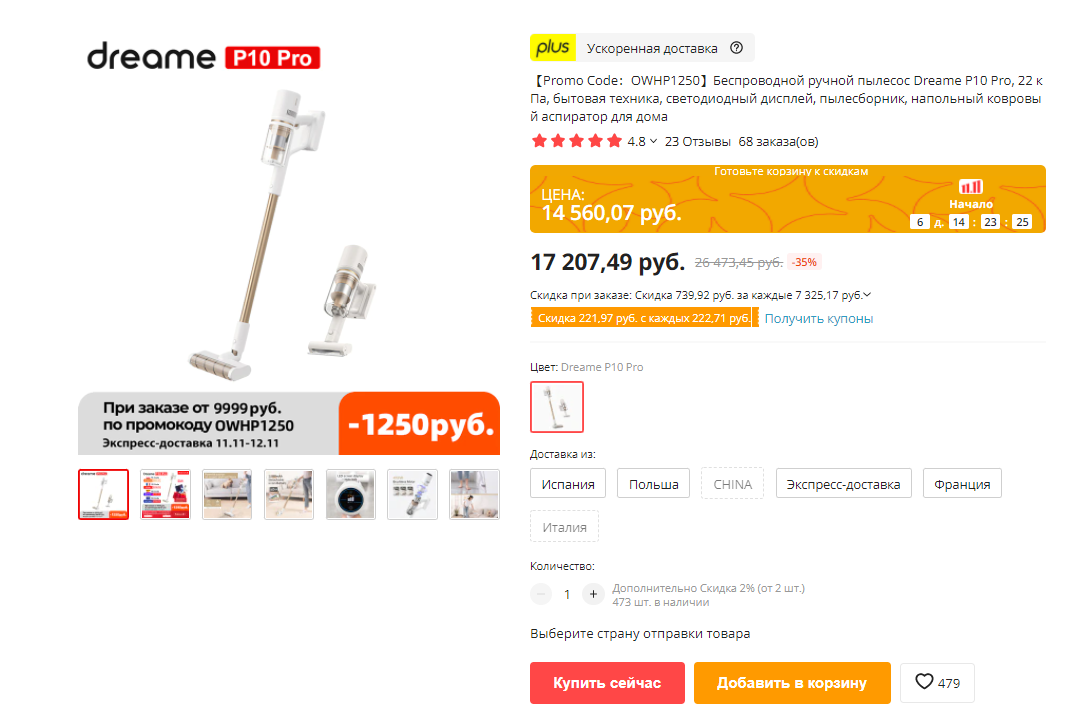This screenshot has height=715, width=1070.
Task: View the round display screen thumbnail
Action: [x=351, y=495]
